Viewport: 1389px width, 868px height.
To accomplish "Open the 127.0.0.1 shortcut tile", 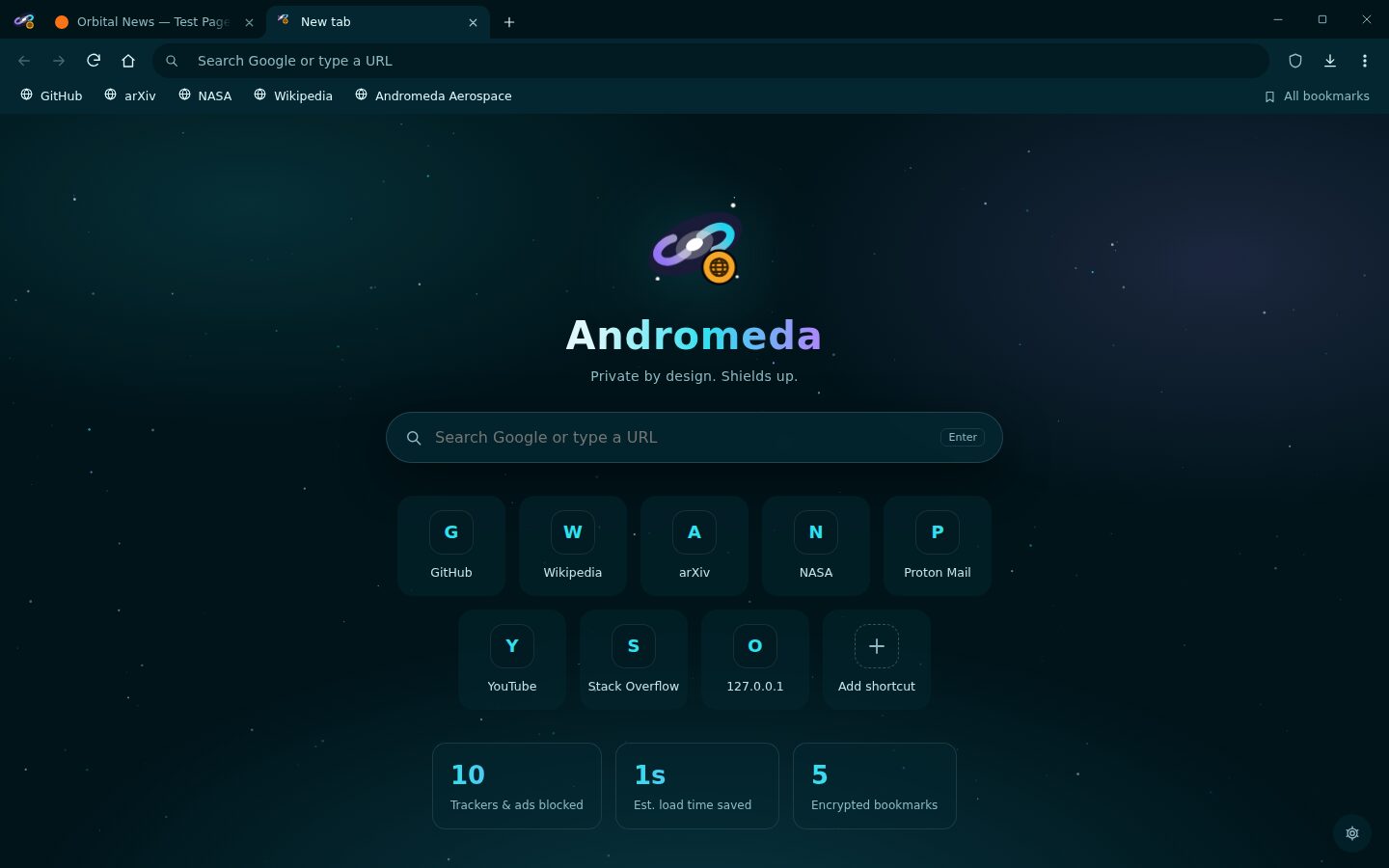I will [755, 660].
